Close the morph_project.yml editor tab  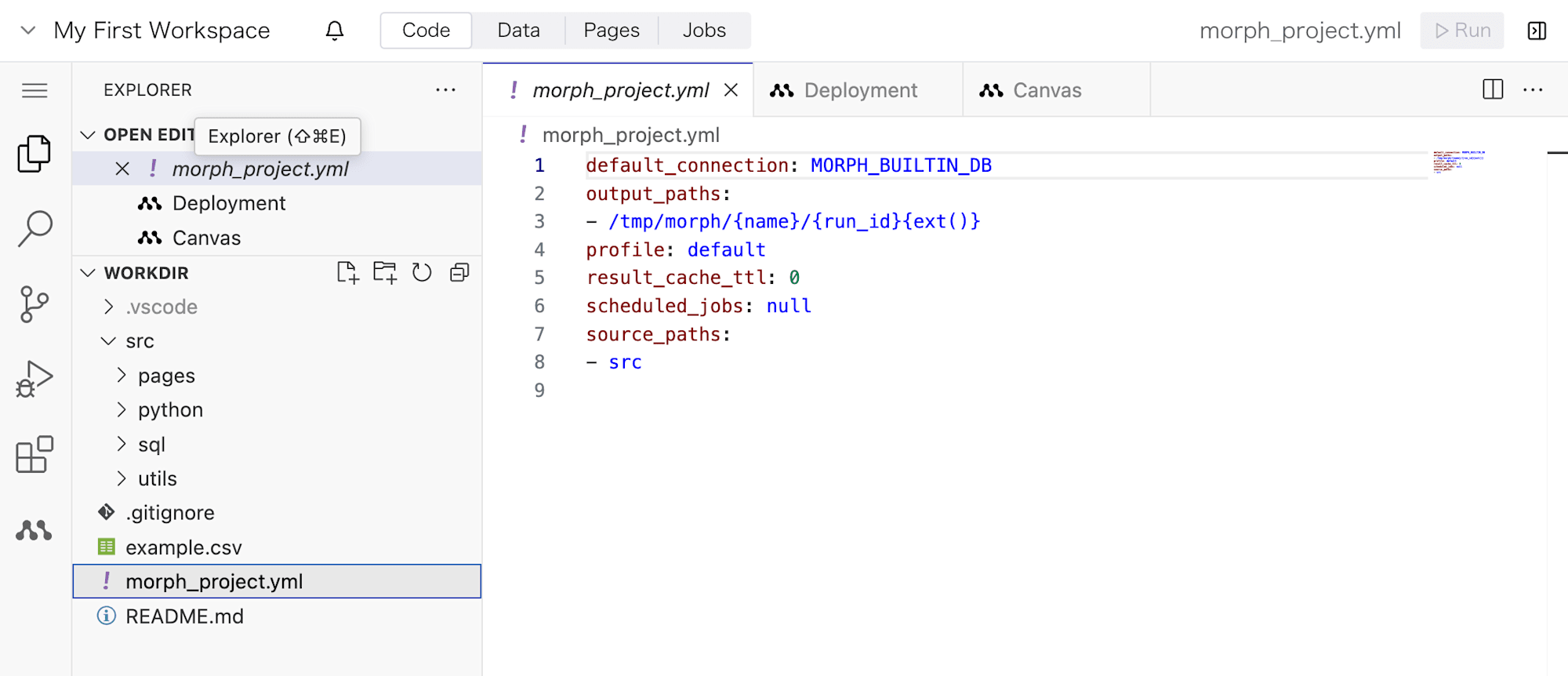click(731, 90)
